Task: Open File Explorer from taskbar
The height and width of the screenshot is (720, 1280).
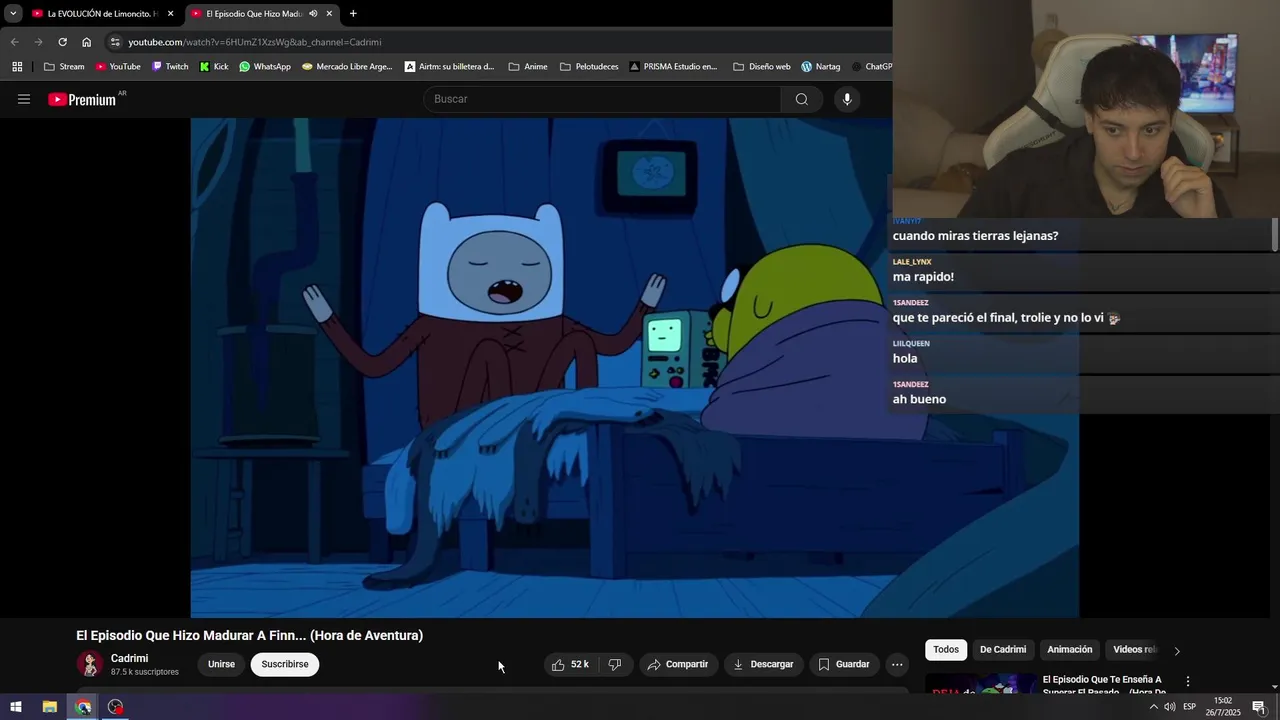Action: [x=49, y=707]
